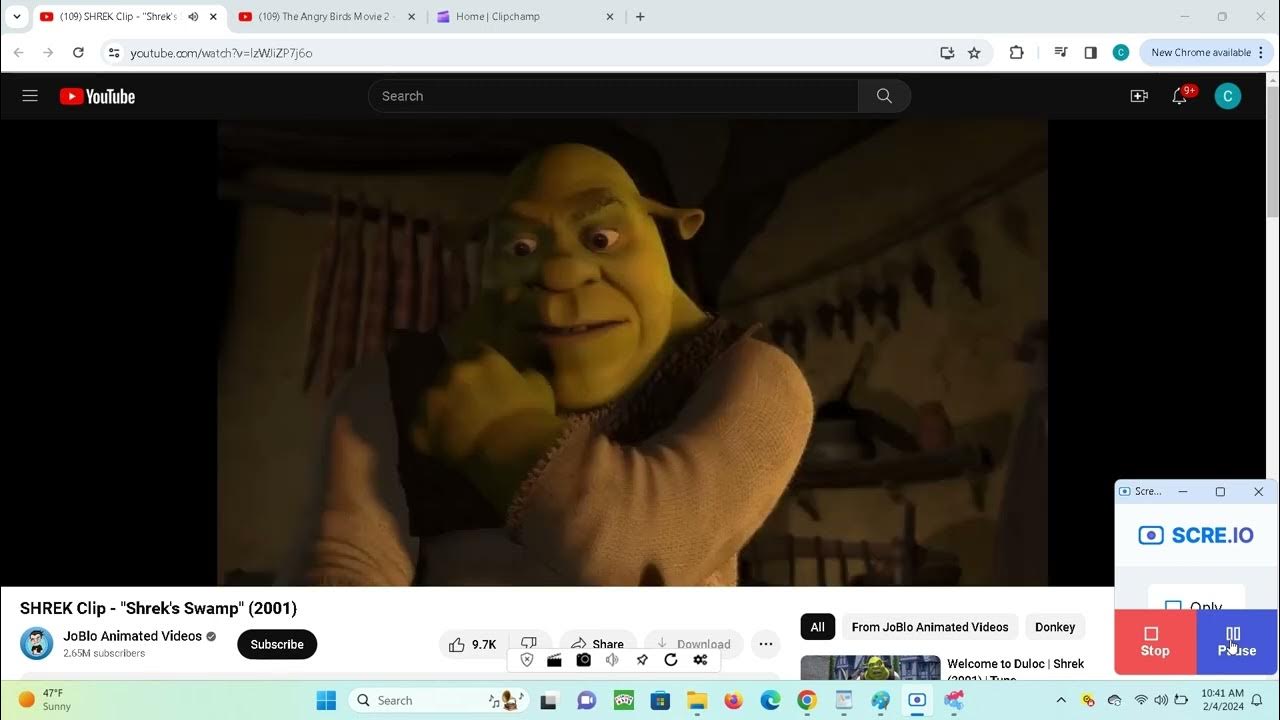Click the Welcome to Duloc video thumbnail
Image resolution: width=1280 pixels, height=720 pixels.
click(x=871, y=668)
